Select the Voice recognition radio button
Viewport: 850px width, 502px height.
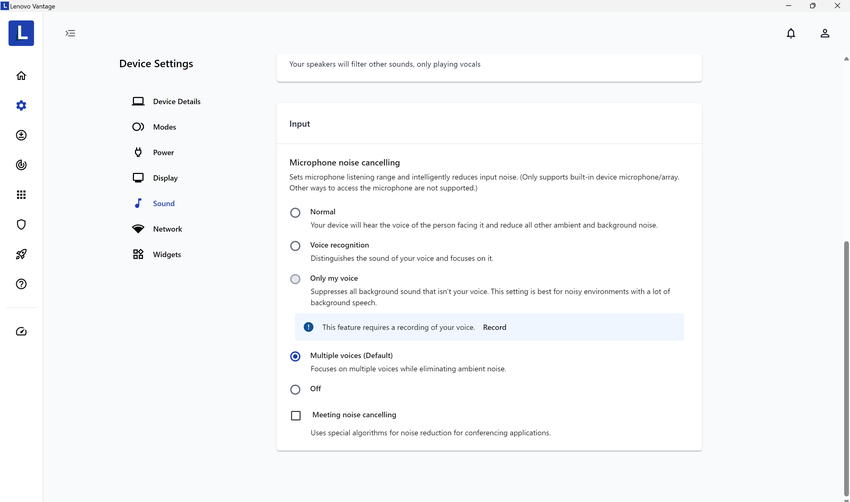click(x=295, y=246)
